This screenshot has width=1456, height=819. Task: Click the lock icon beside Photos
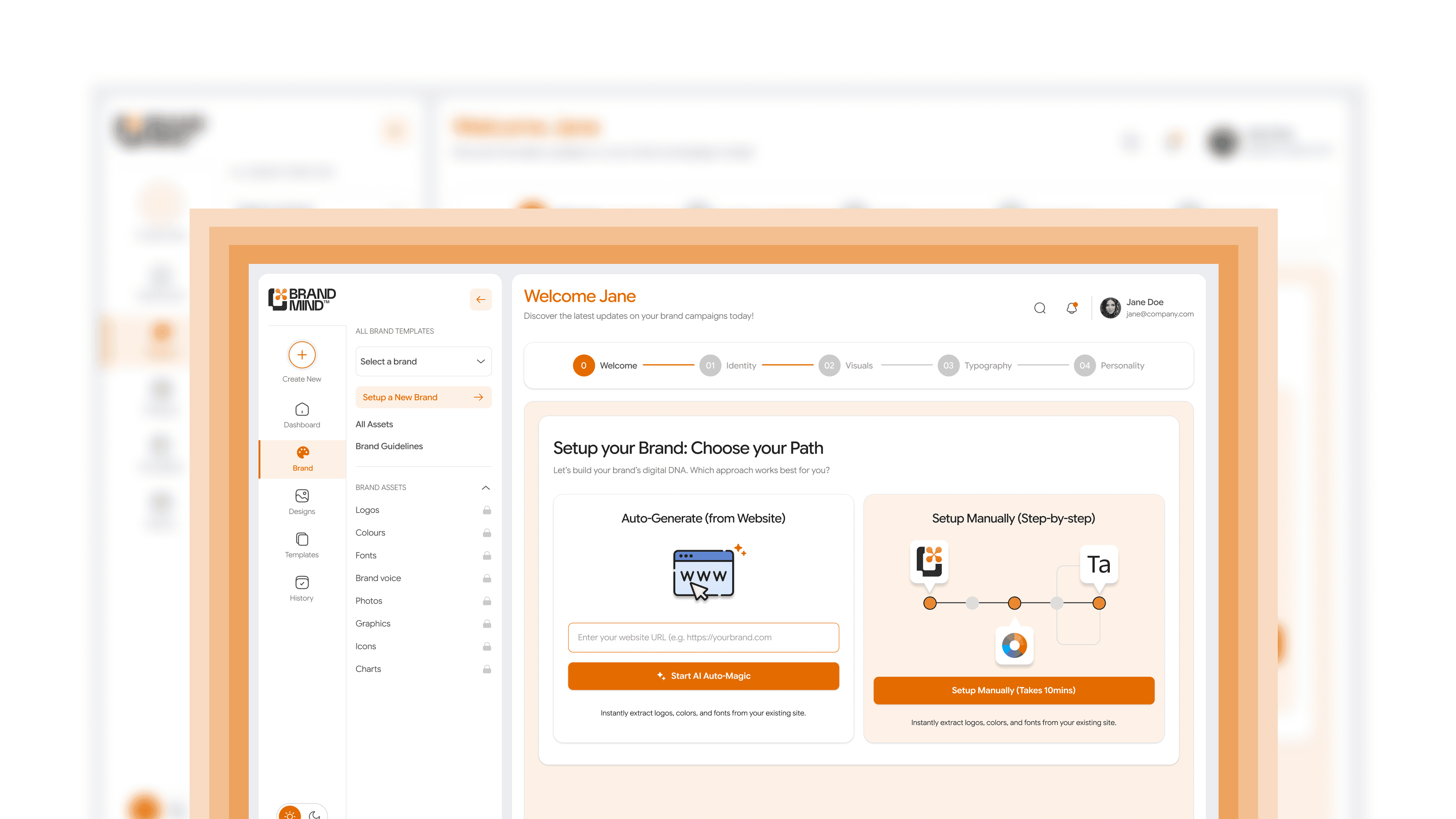pyautogui.click(x=486, y=601)
